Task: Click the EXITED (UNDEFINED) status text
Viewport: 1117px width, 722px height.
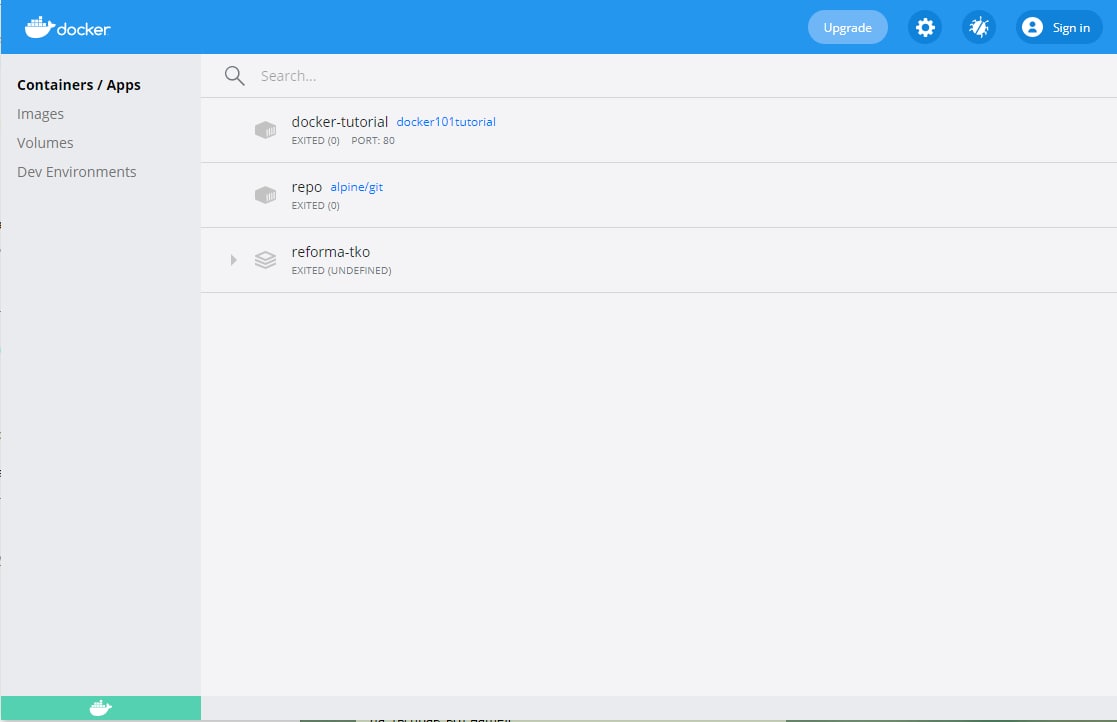Action: tap(341, 271)
